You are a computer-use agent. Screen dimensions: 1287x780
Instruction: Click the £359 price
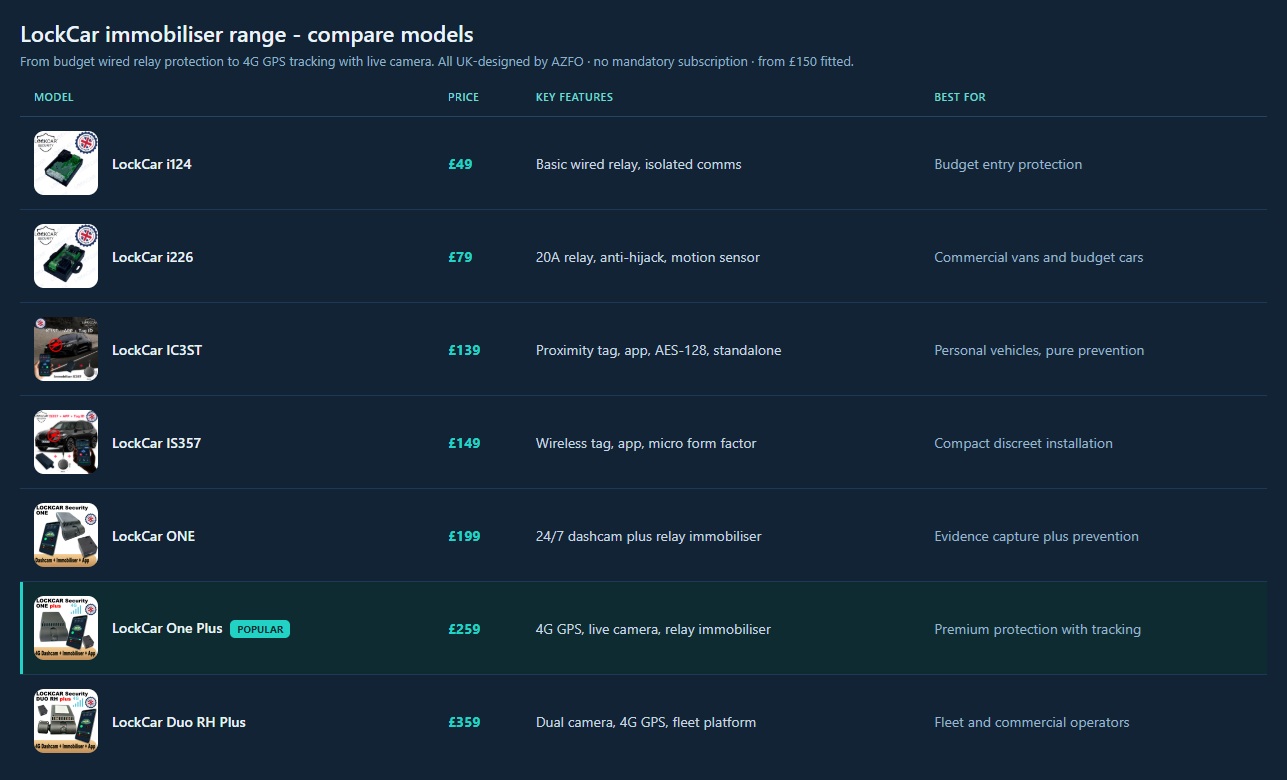[464, 722]
